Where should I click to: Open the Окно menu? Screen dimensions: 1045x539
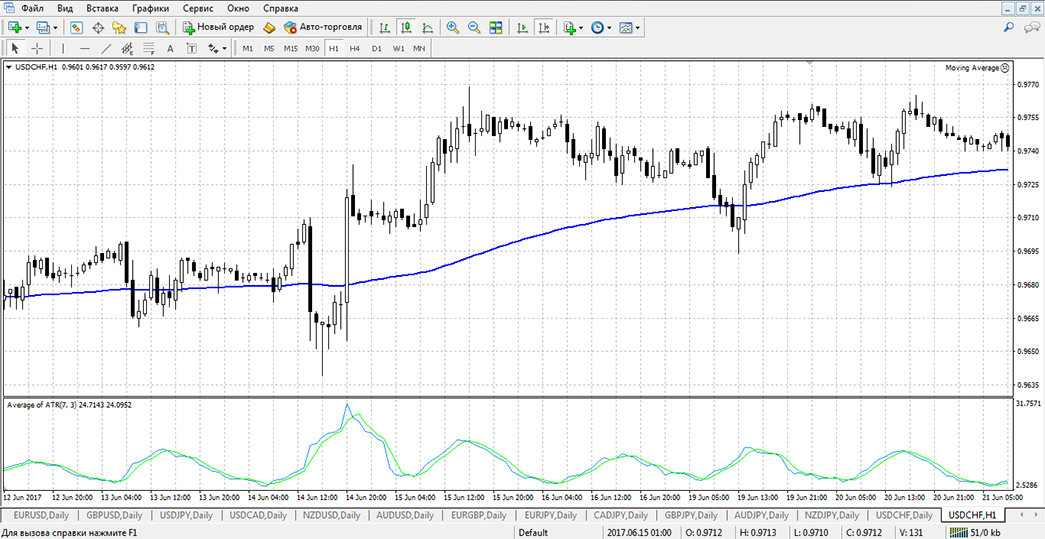(238, 9)
